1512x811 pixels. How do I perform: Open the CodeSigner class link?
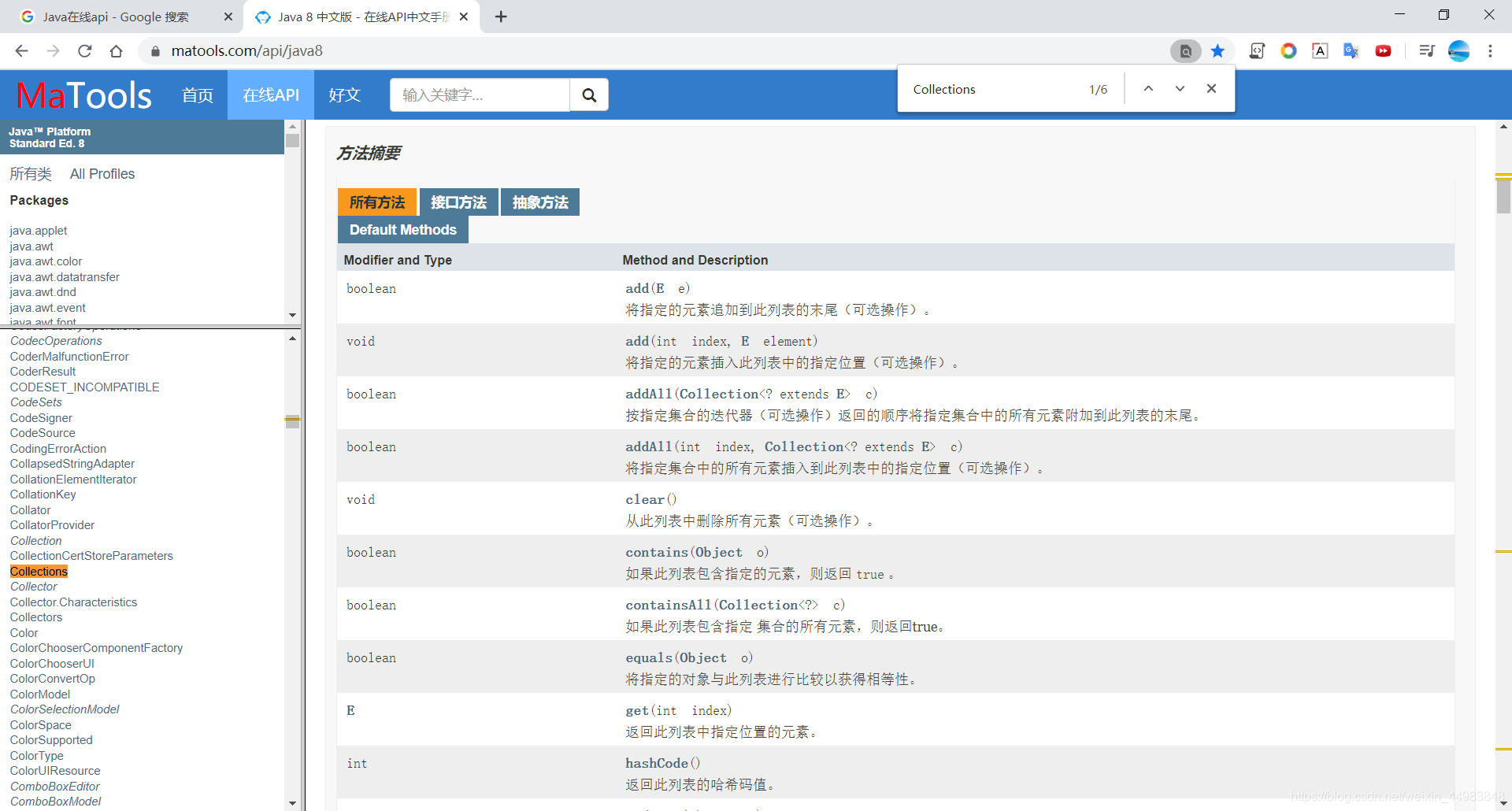[x=41, y=418]
